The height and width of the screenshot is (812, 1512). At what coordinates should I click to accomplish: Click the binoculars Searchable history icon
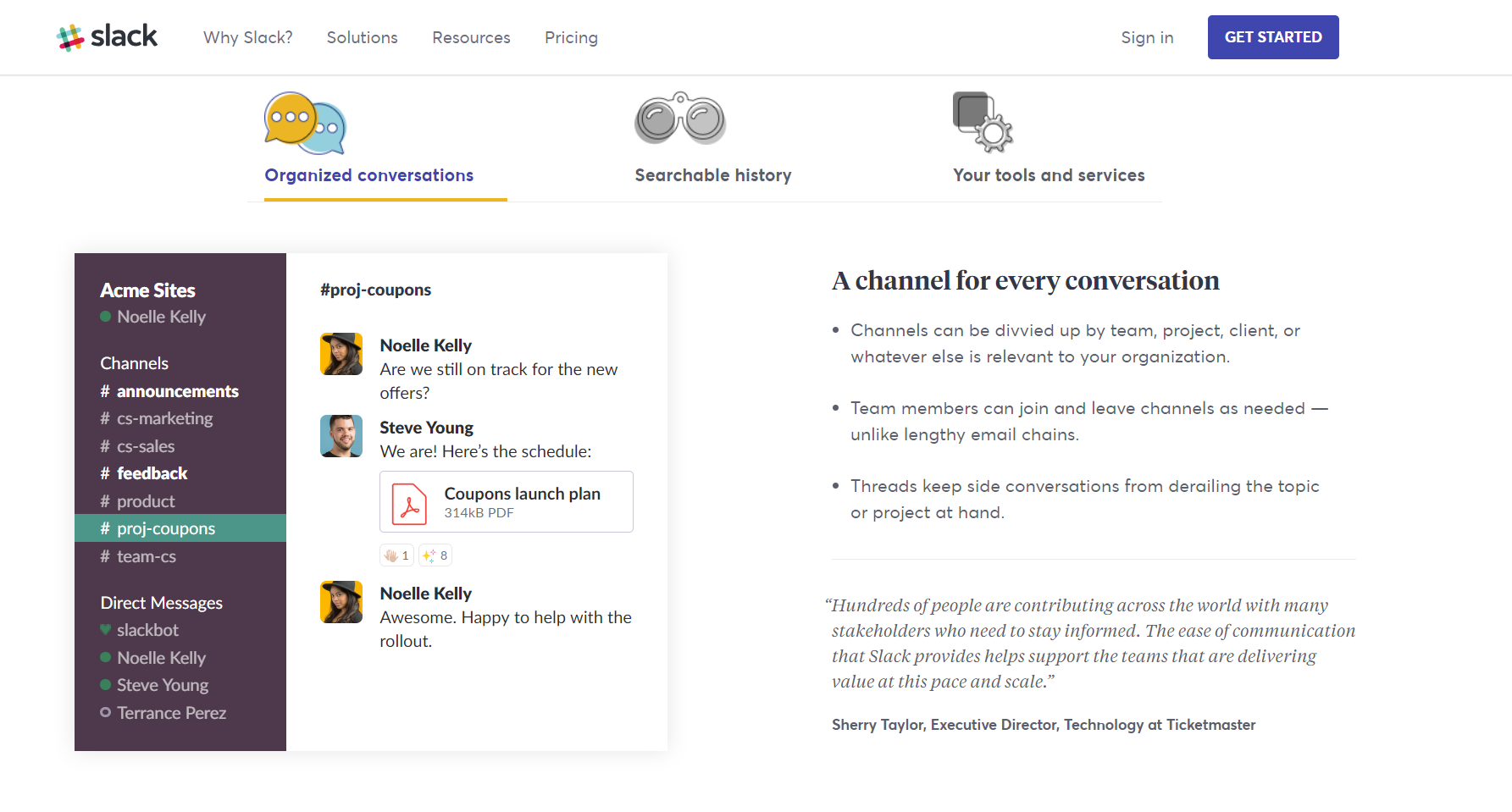pos(680,119)
